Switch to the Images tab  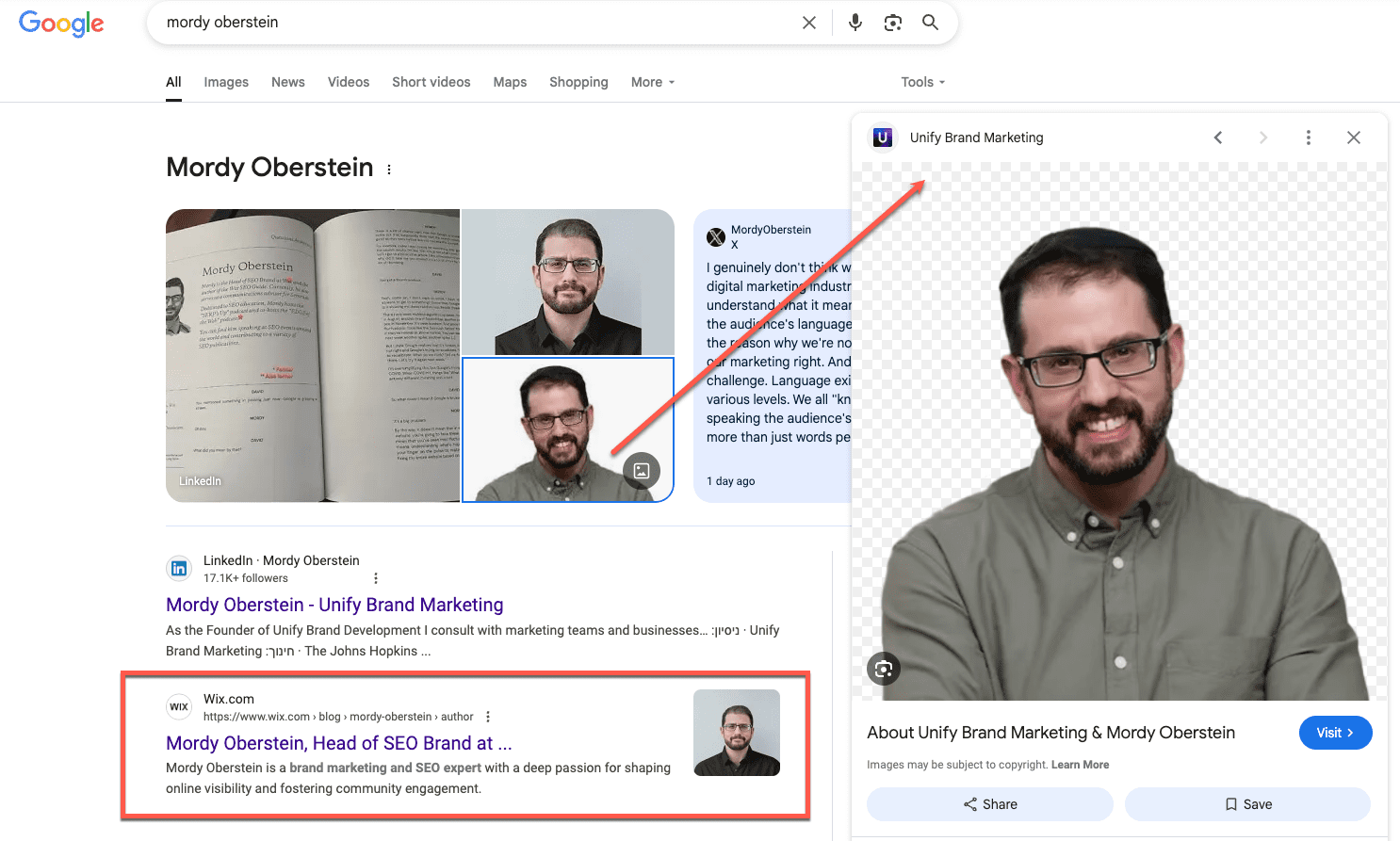click(x=226, y=82)
